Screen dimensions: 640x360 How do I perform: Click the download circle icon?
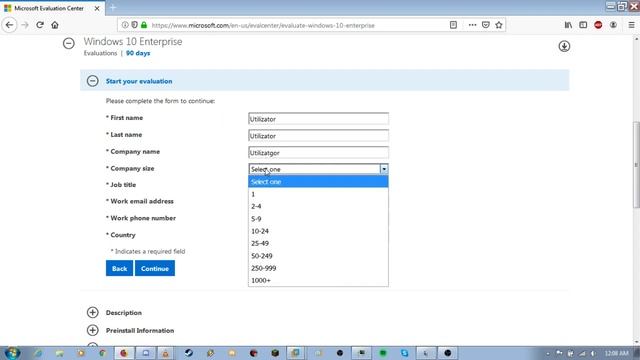point(564,46)
